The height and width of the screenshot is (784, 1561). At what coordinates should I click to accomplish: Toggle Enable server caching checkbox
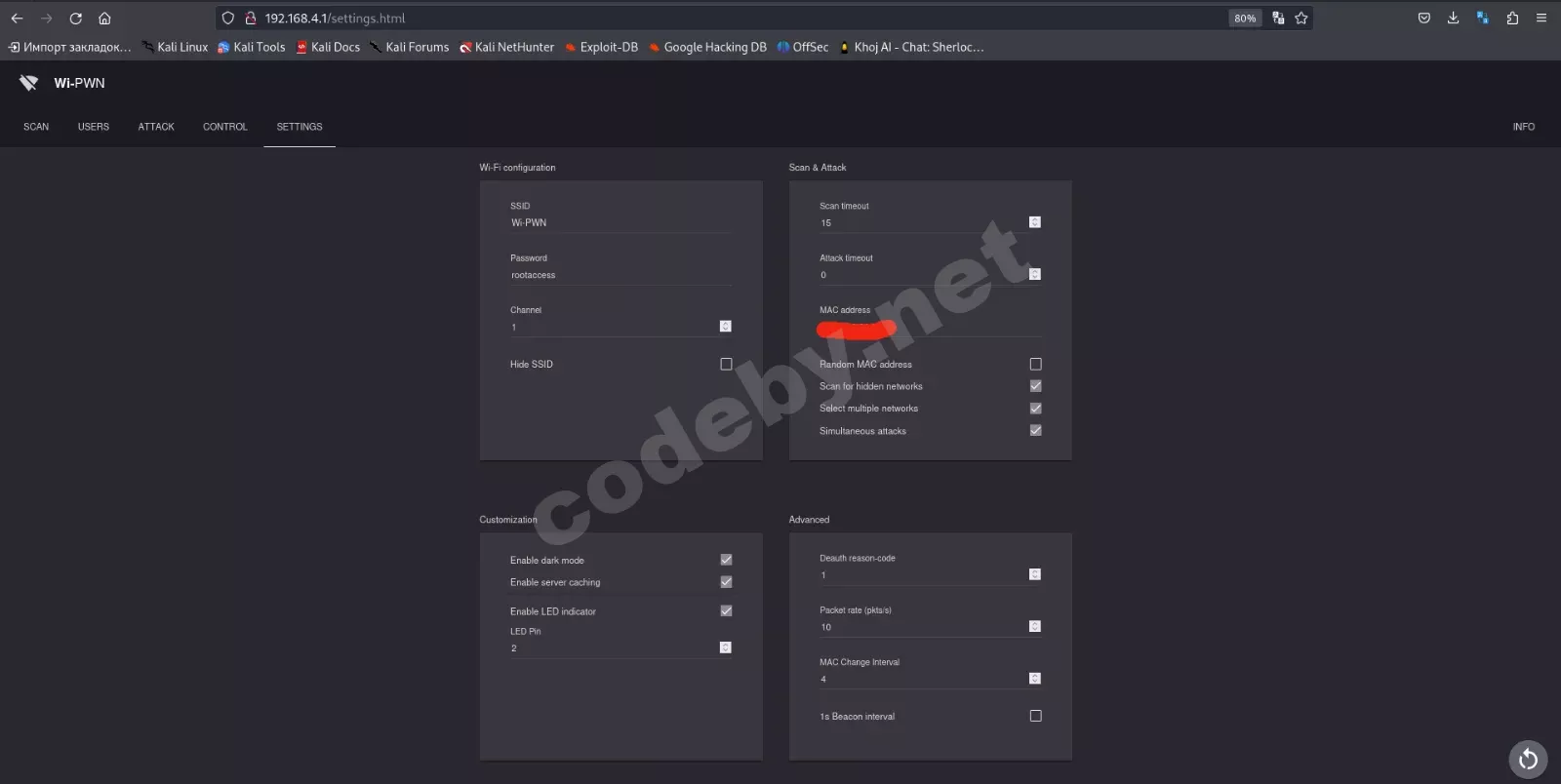click(x=726, y=582)
